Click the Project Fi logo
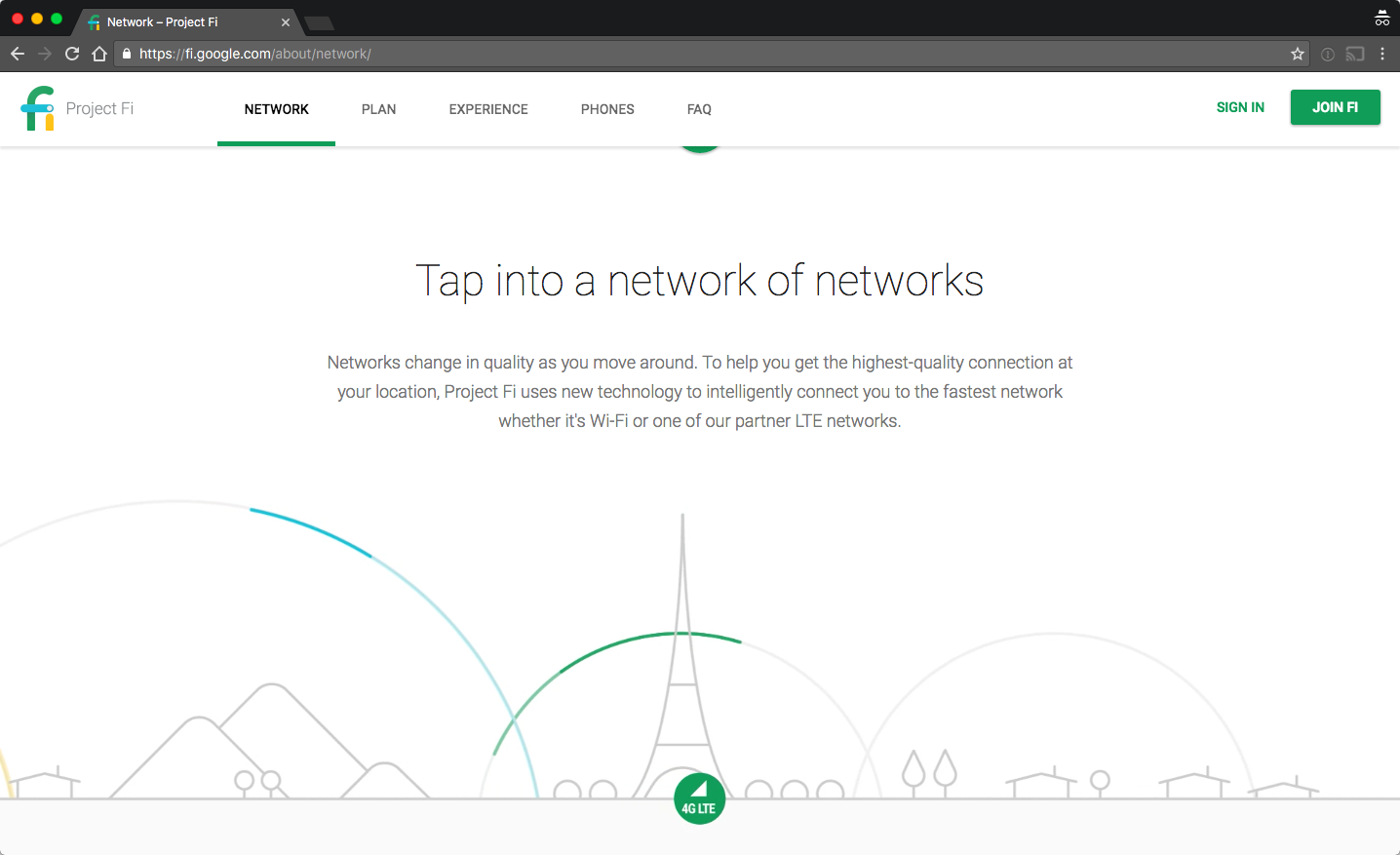The height and width of the screenshot is (855, 1400). coord(38,108)
